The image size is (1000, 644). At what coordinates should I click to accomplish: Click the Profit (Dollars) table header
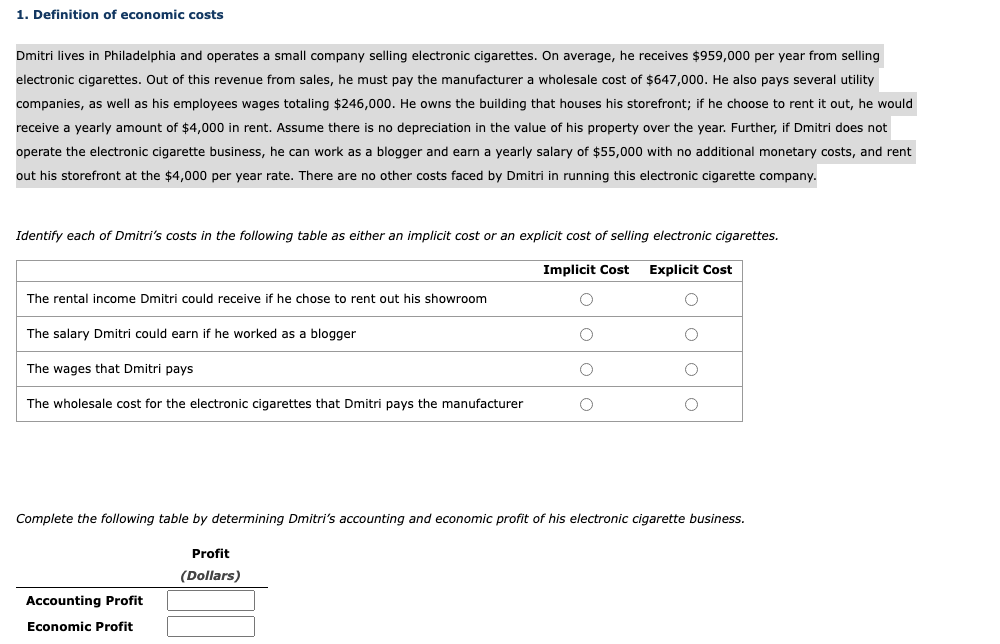210,564
